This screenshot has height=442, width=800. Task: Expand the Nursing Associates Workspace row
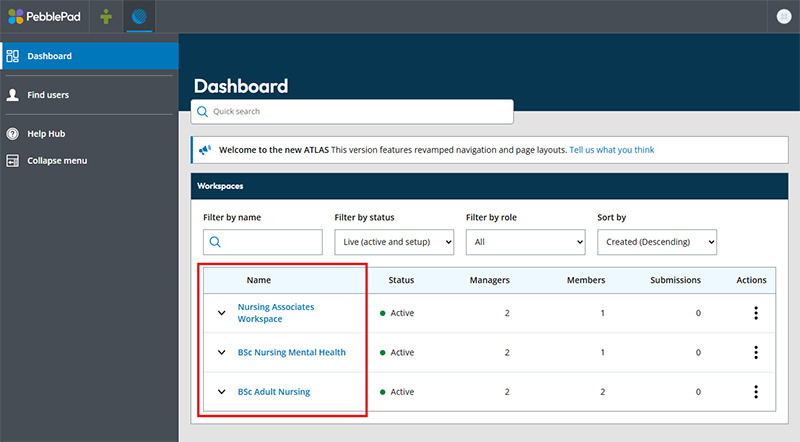pos(221,313)
